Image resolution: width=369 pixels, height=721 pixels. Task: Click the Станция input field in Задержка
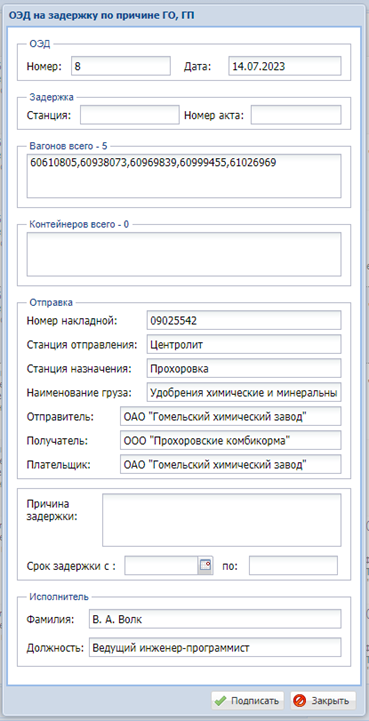point(130,115)
